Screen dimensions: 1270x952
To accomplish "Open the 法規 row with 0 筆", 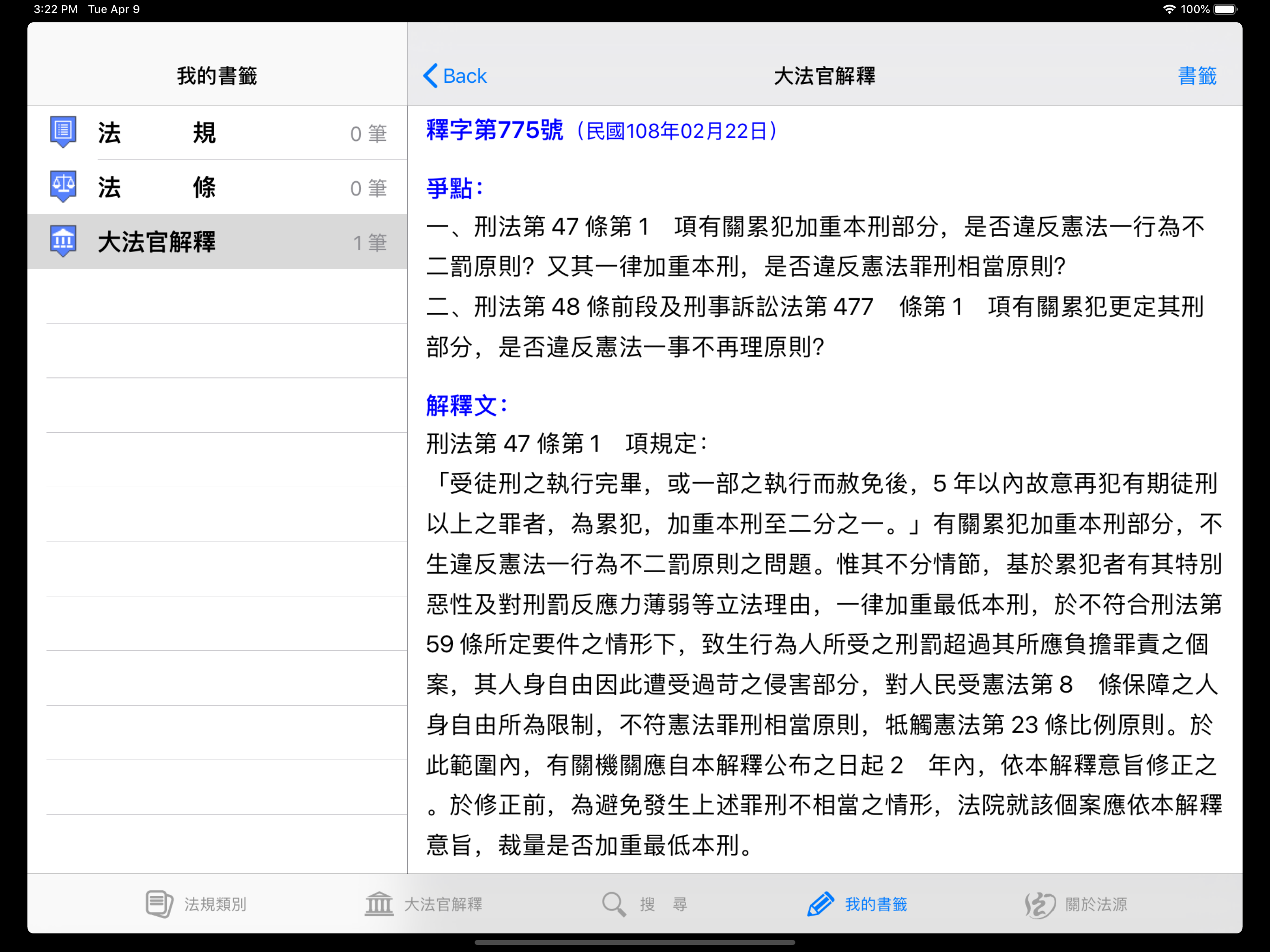I will tap(218, 132).
